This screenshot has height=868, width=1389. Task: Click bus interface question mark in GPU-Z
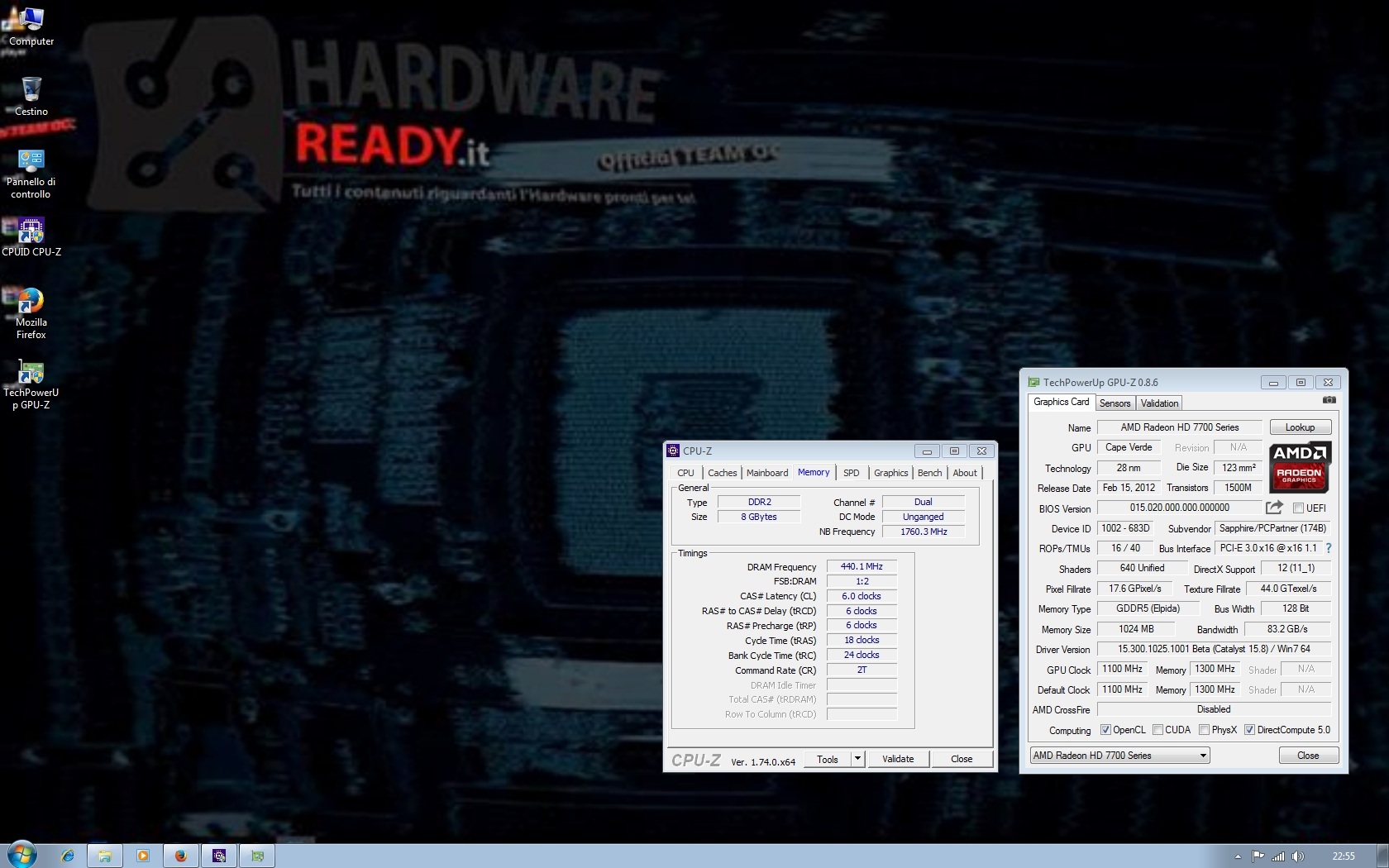1329,548
